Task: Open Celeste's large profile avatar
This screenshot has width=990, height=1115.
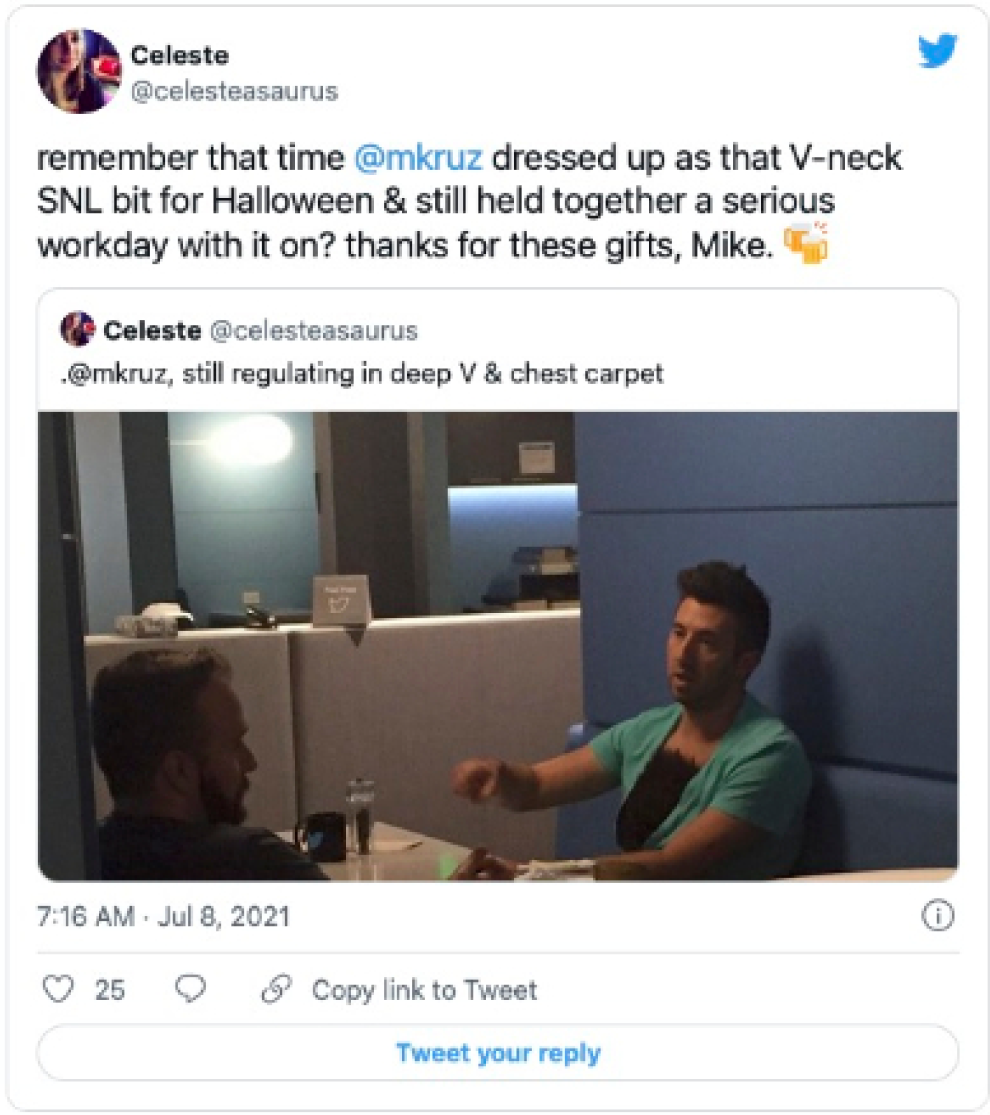Action: click(x=80, y=72)
